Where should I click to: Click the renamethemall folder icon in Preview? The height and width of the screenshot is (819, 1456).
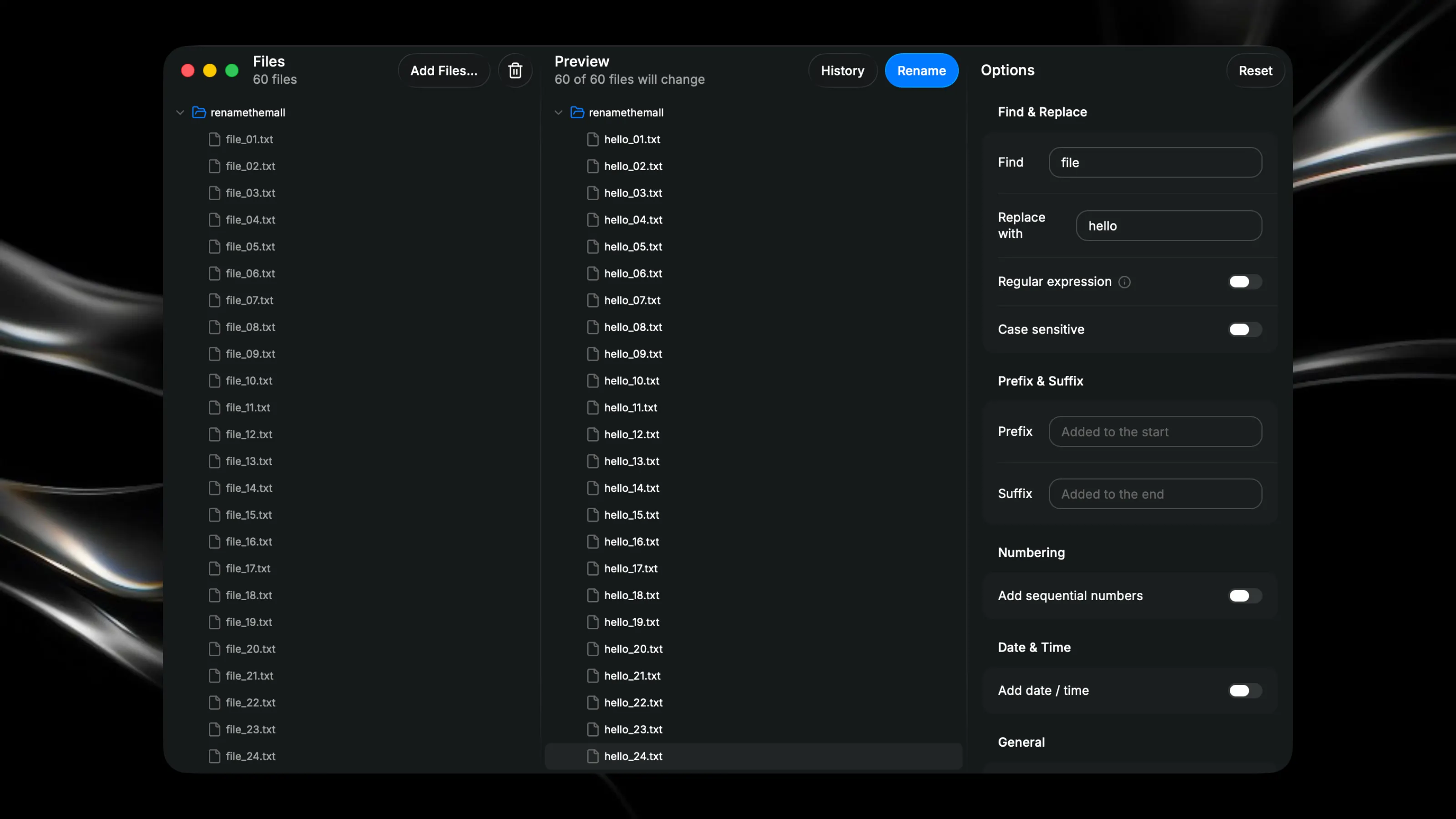coord(577,112)
